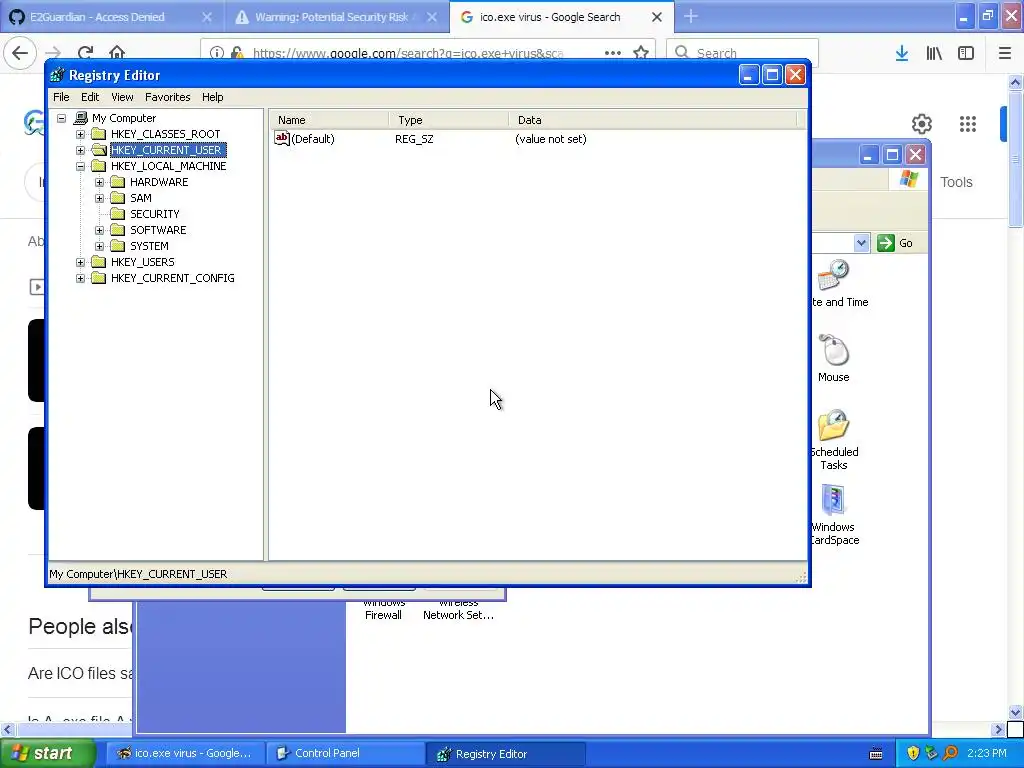This screenshot has height=768, width=1024.
Task: Switch to E2Guardian - Access Denied tab
Action: tap(112, 17)
